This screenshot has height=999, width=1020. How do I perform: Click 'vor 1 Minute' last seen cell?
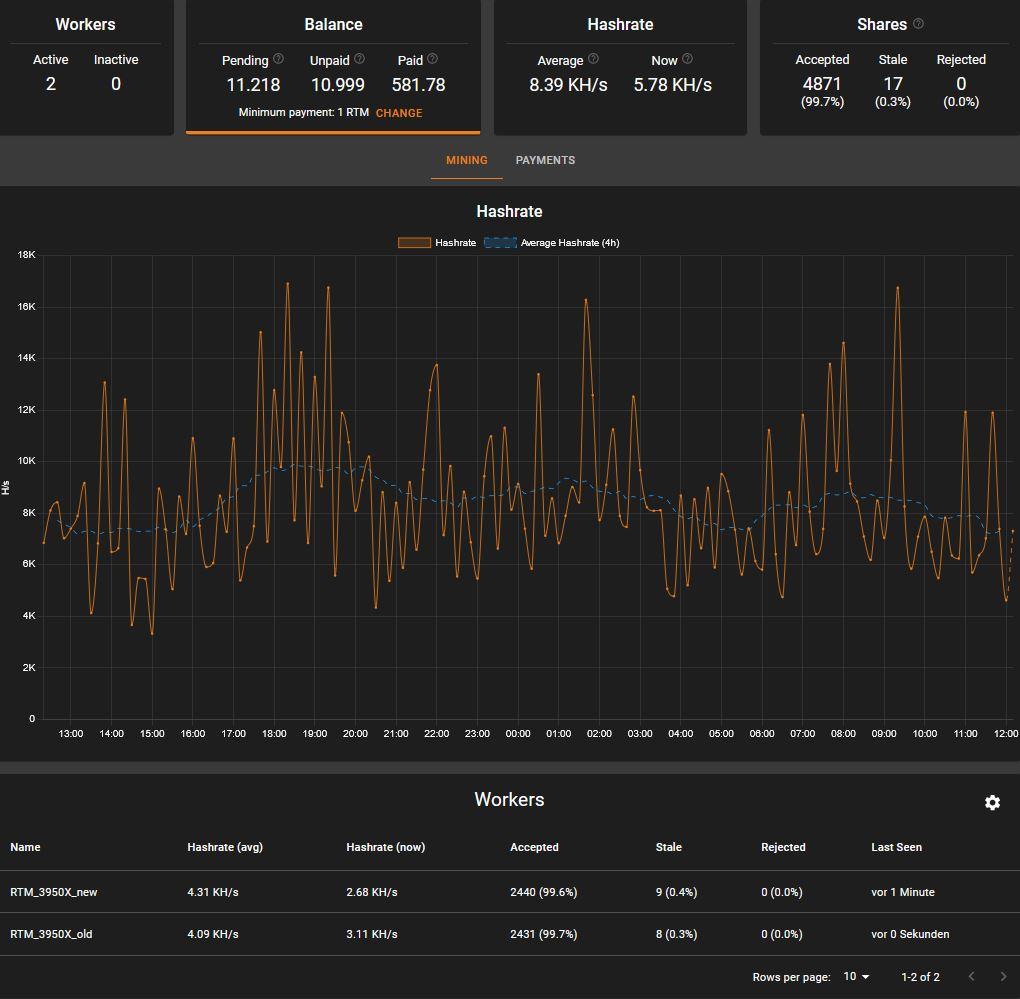(x=903, y=892)
